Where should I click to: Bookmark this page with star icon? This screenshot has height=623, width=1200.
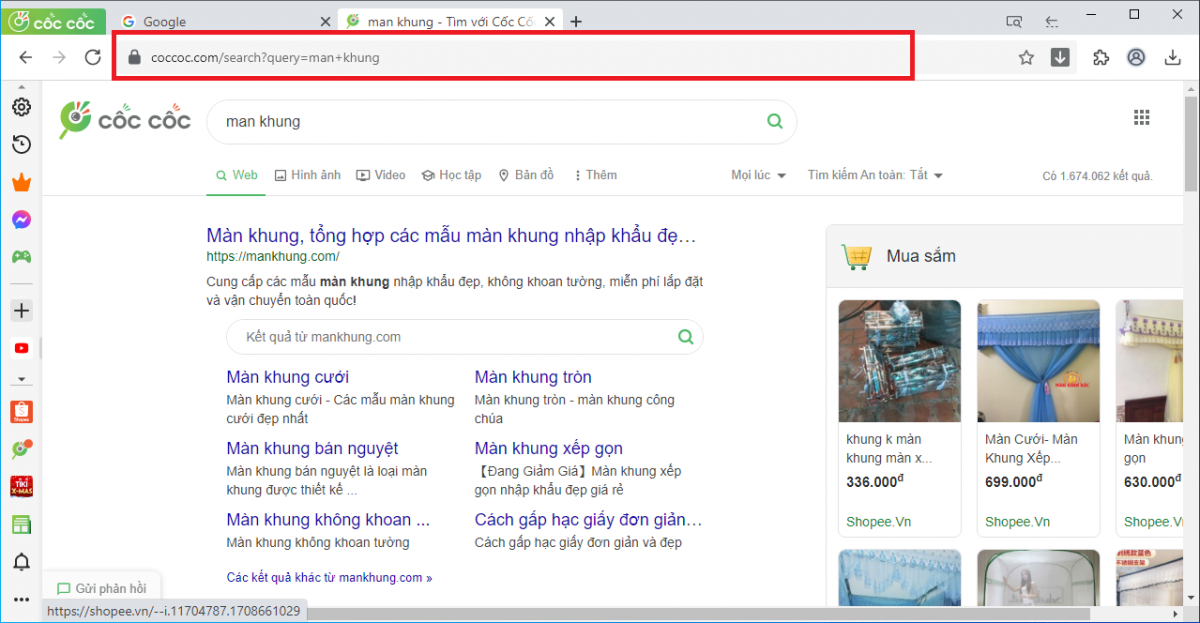coord(1026,58)
